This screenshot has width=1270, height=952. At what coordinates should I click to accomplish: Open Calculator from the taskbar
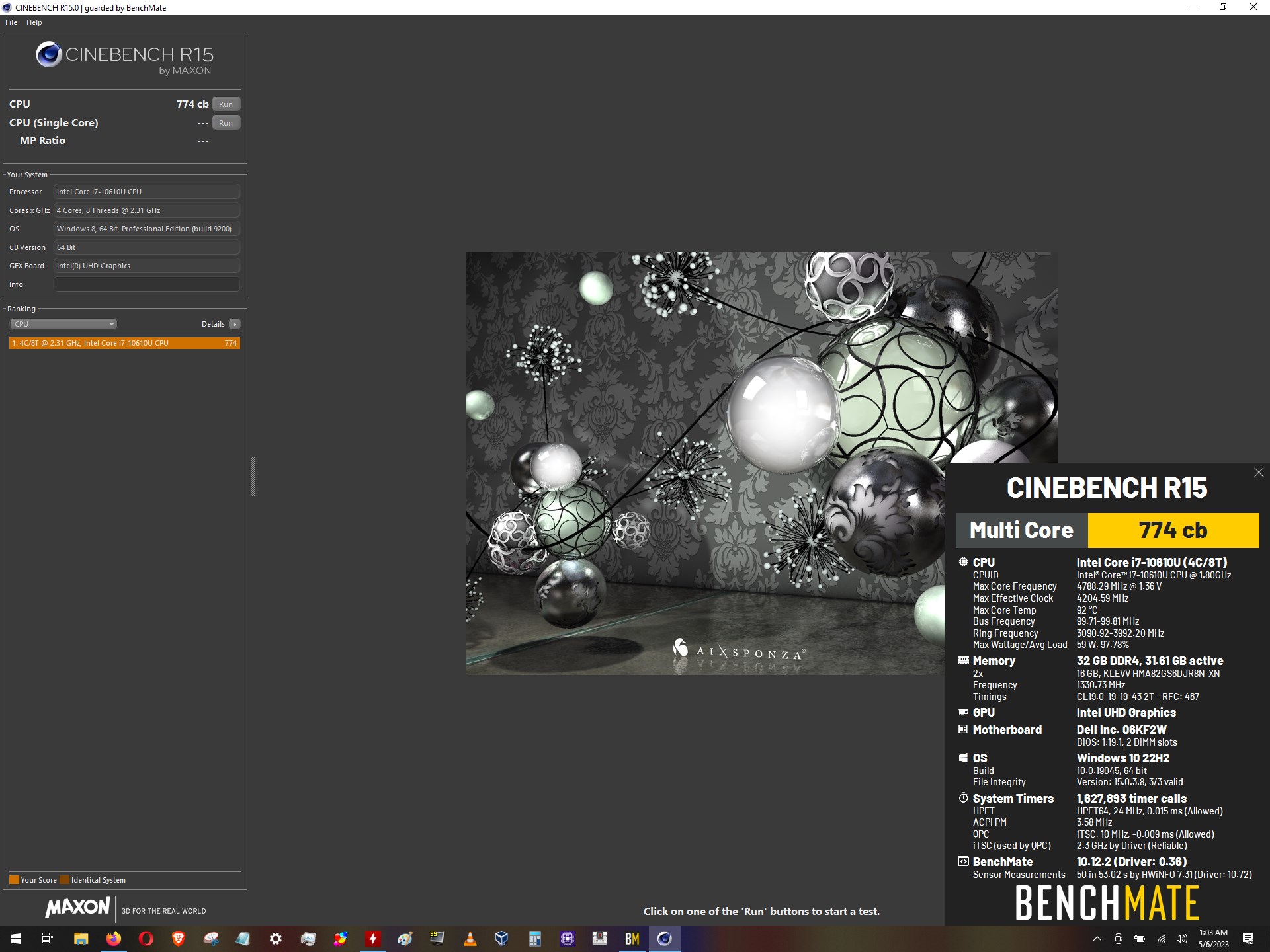point(534,939)
